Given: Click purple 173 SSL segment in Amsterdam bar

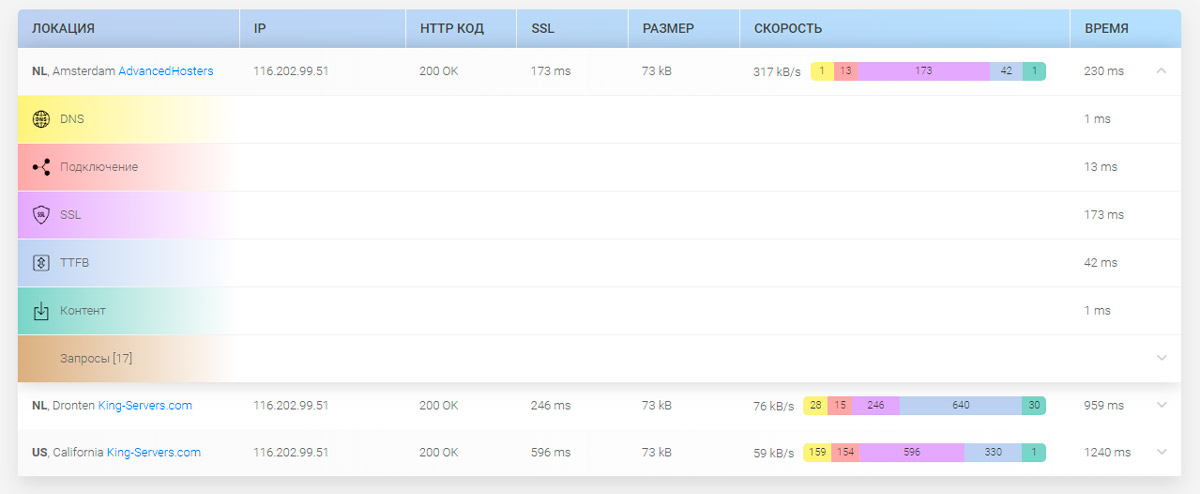Looking at the screenshot, I should point(923,71).
